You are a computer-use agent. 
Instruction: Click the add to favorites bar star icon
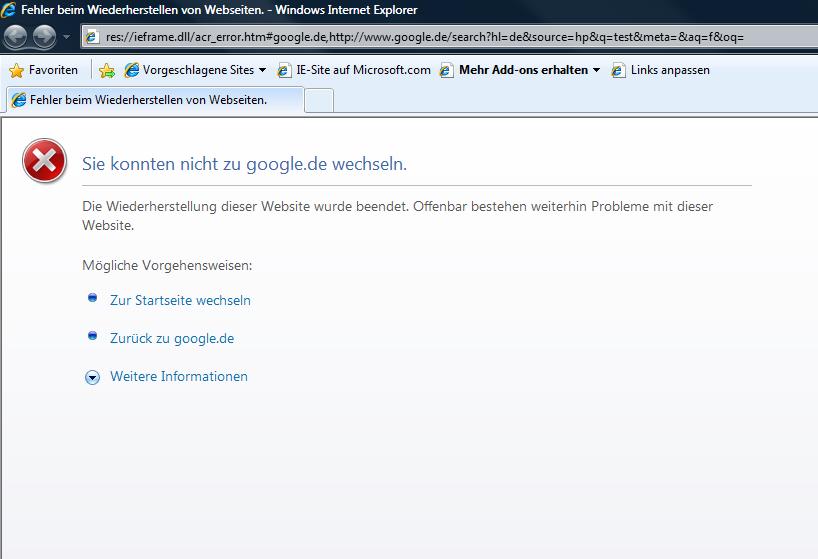107,70
